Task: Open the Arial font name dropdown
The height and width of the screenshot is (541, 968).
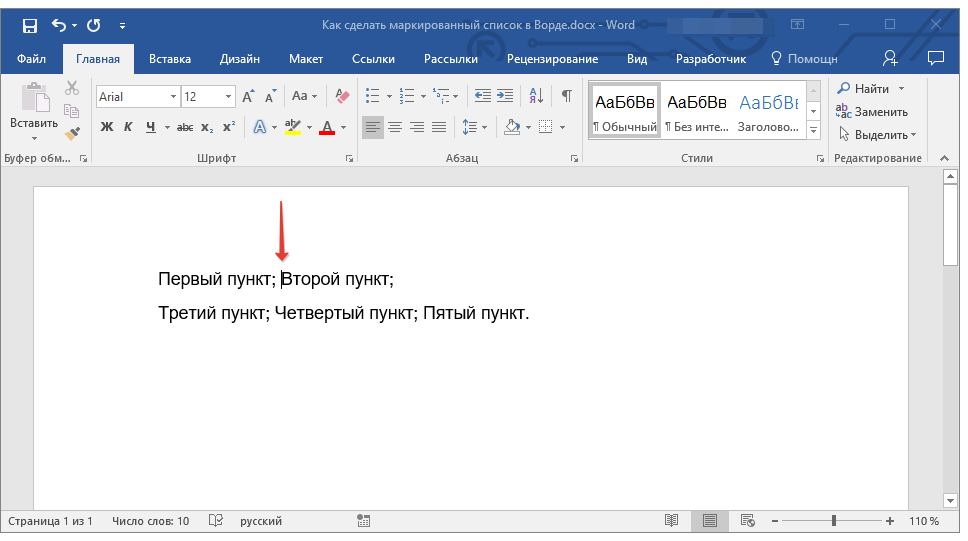Action: click(x=173, y=97)
